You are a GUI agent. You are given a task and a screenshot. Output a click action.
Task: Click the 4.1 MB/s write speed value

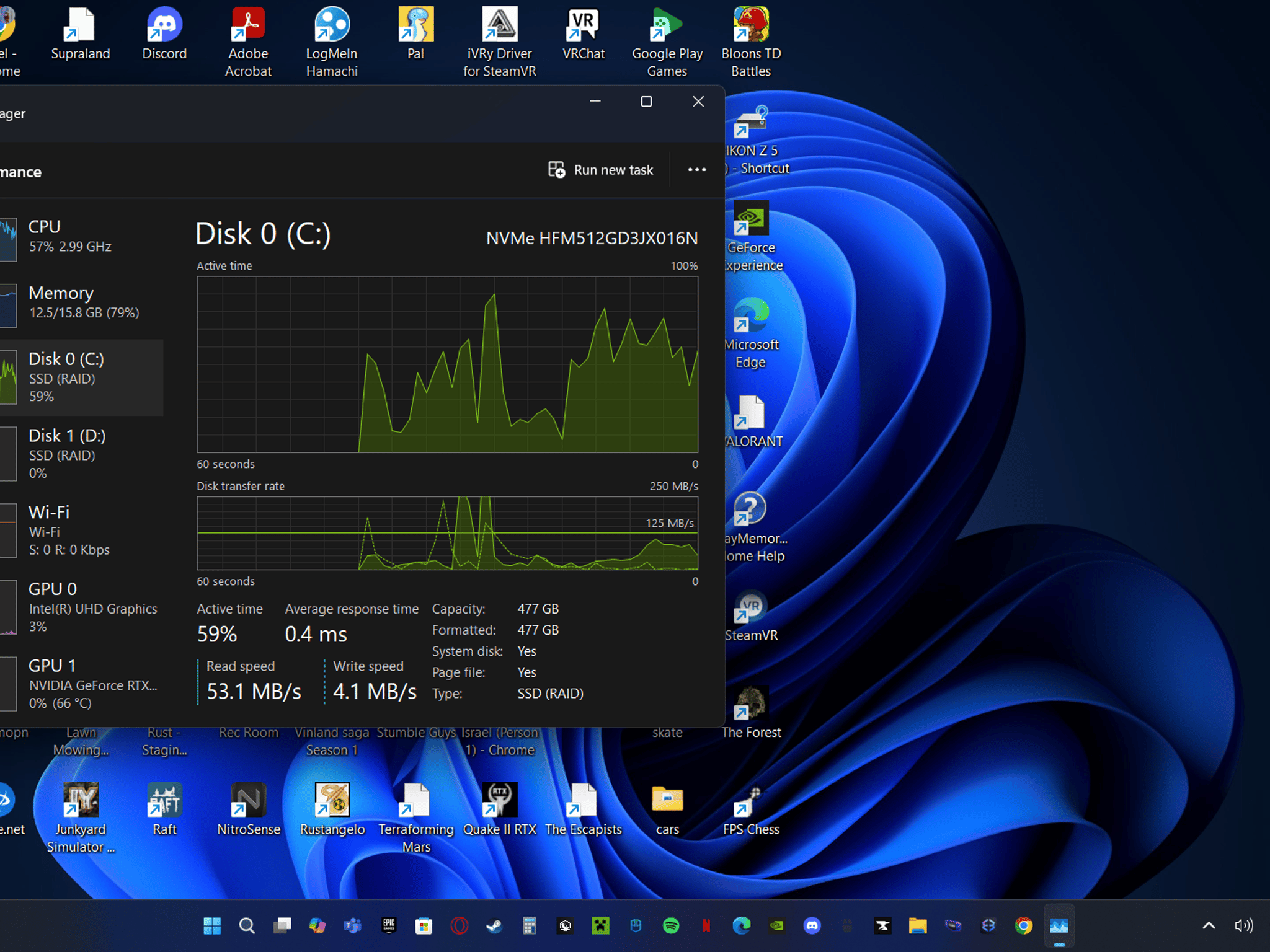click(x=375, y=691)
